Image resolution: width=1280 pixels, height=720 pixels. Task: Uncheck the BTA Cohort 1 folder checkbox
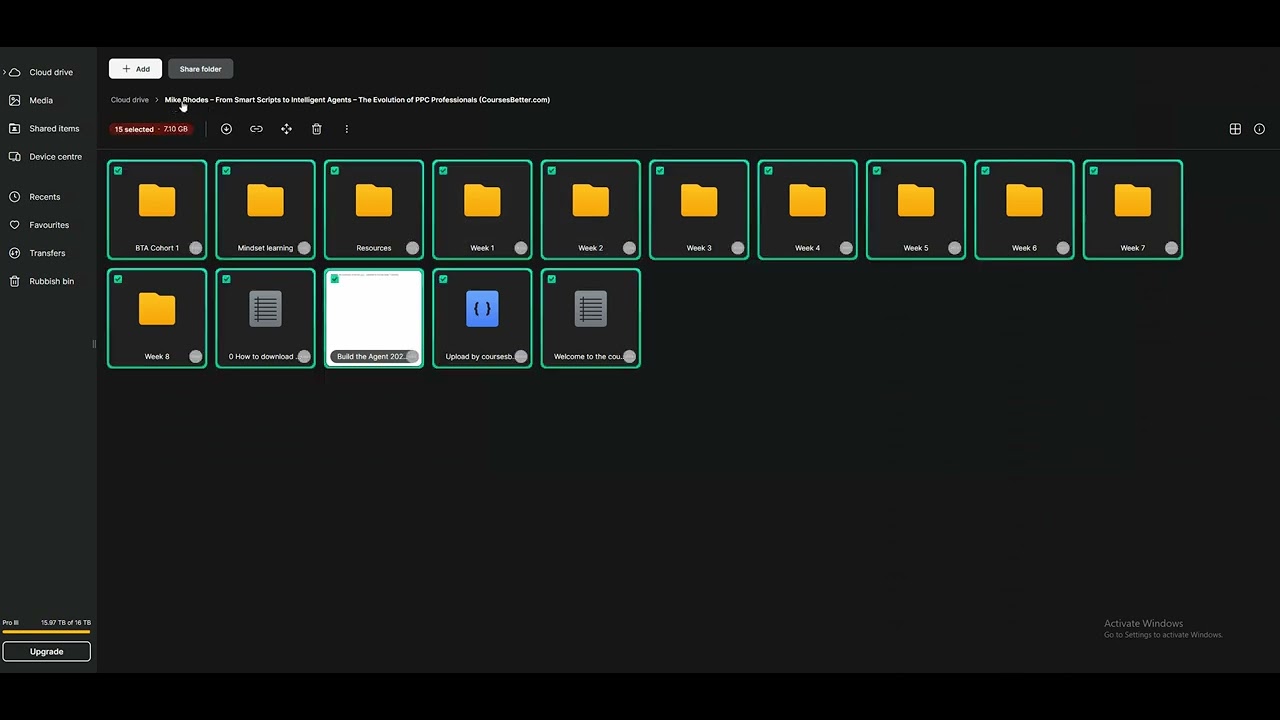tap(118, 171)
